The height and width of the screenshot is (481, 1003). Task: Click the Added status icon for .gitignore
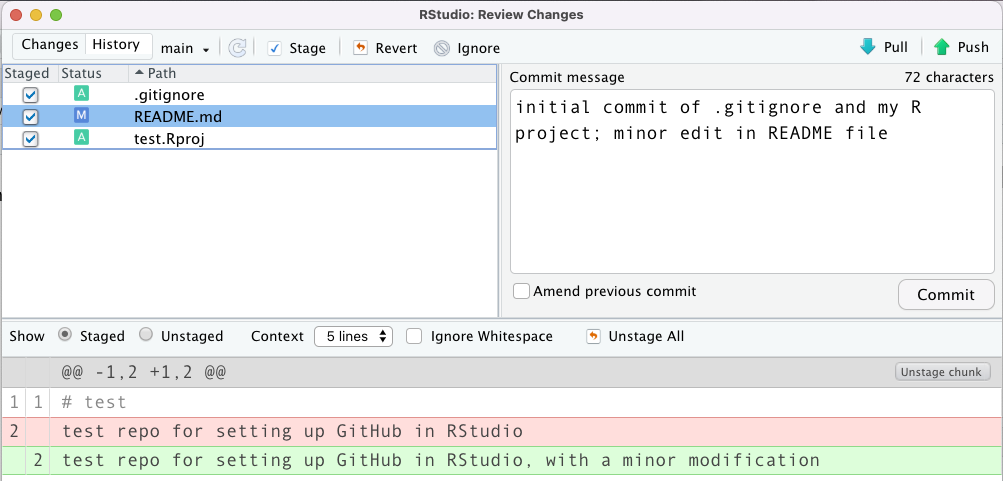pos(81,94)
